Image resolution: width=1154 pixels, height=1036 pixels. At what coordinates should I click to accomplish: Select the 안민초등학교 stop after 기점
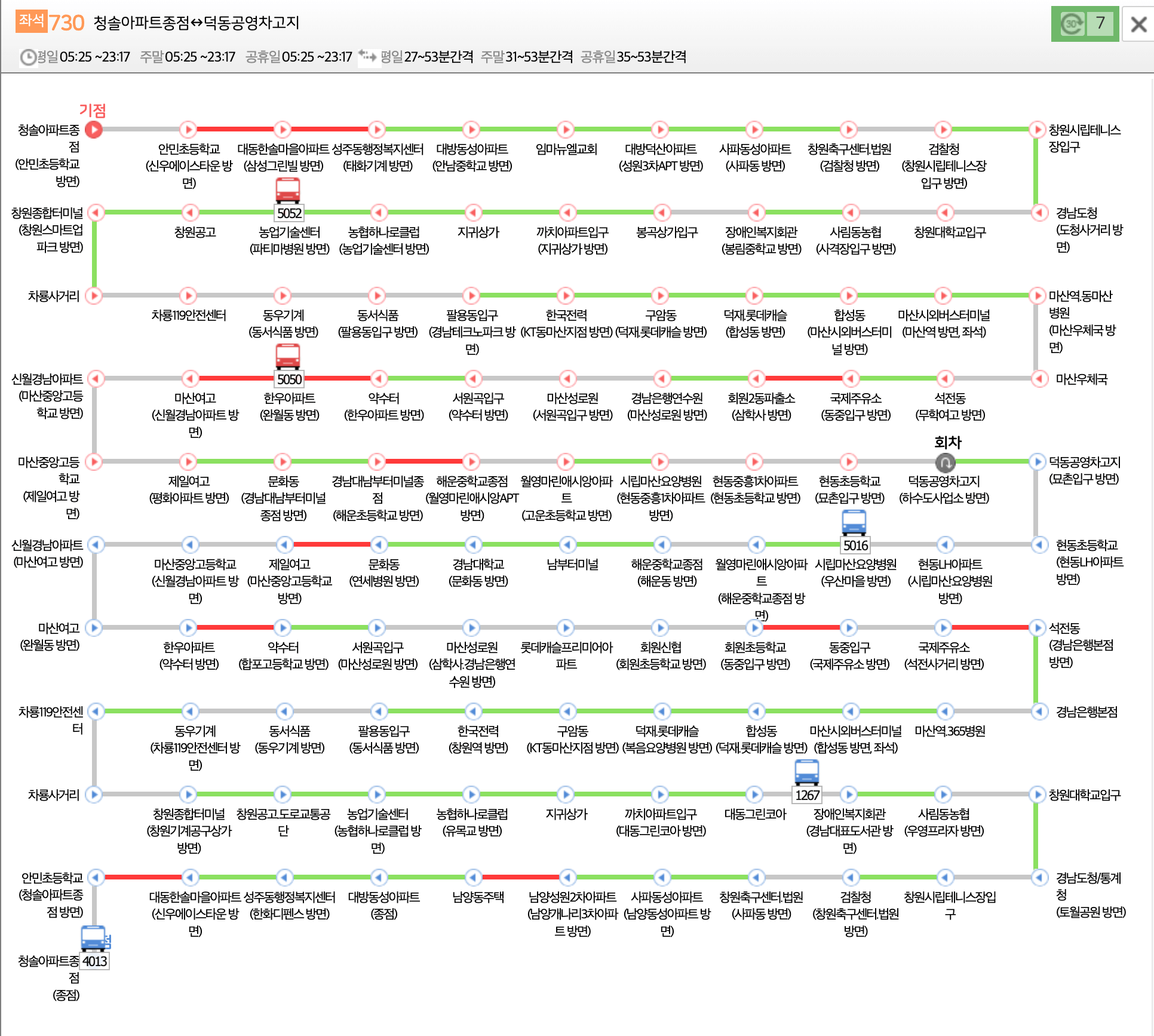[188, 129]
